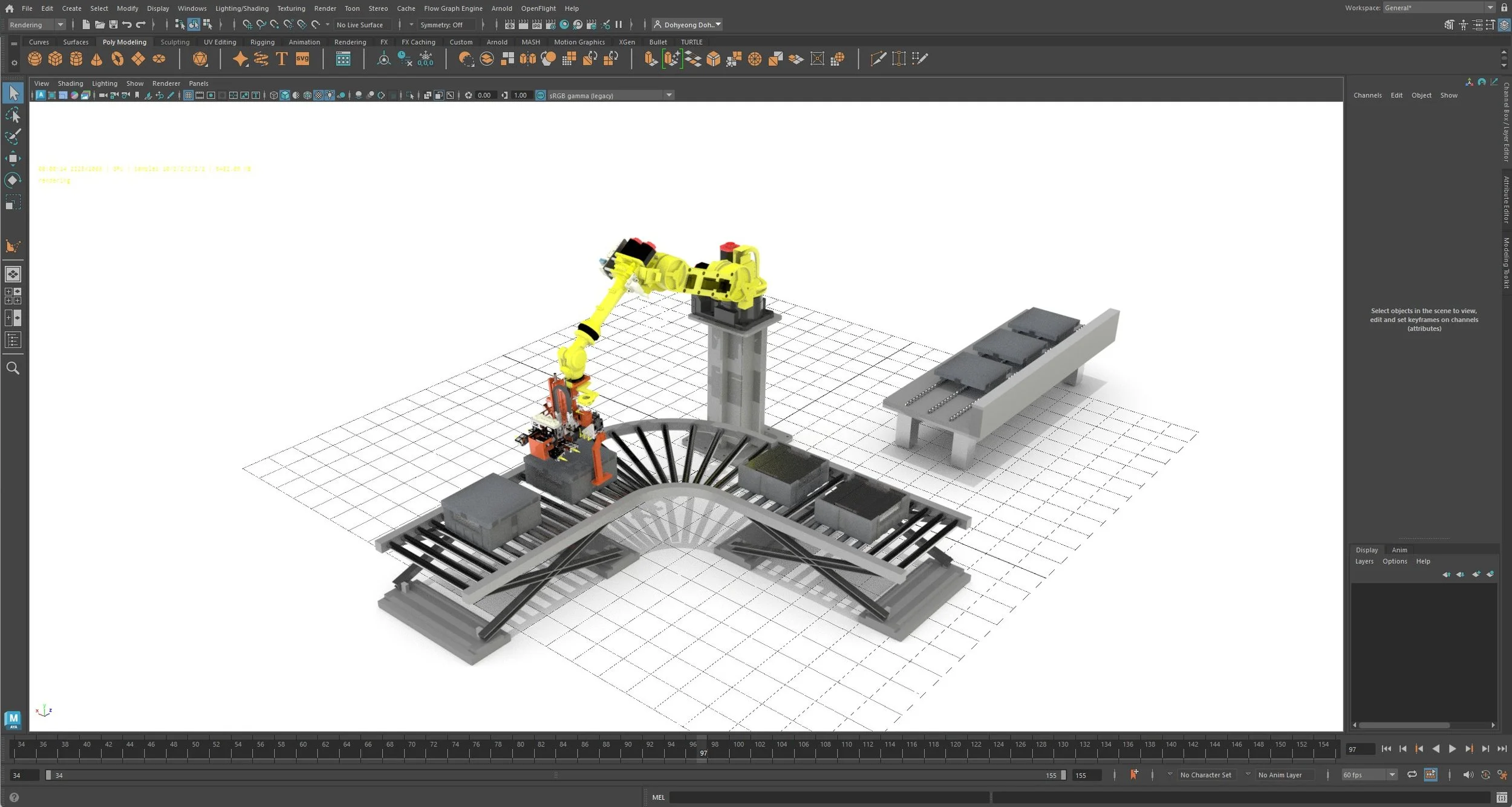This screenshot has width=1512, height=807.
Task: Toggle the workspace lock icon
Action: click(x=1504, y=8)
